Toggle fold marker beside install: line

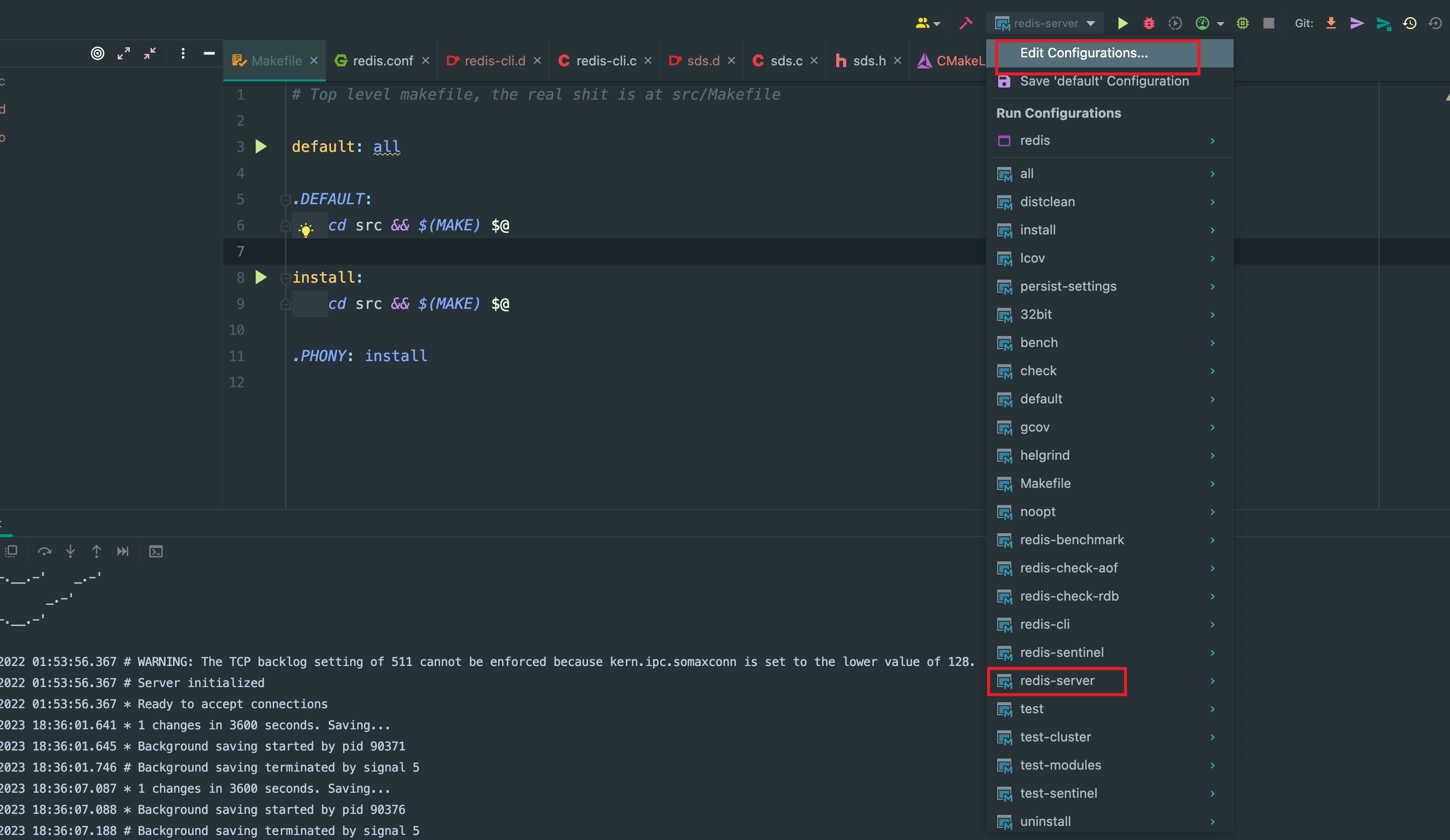coord(285,278)
